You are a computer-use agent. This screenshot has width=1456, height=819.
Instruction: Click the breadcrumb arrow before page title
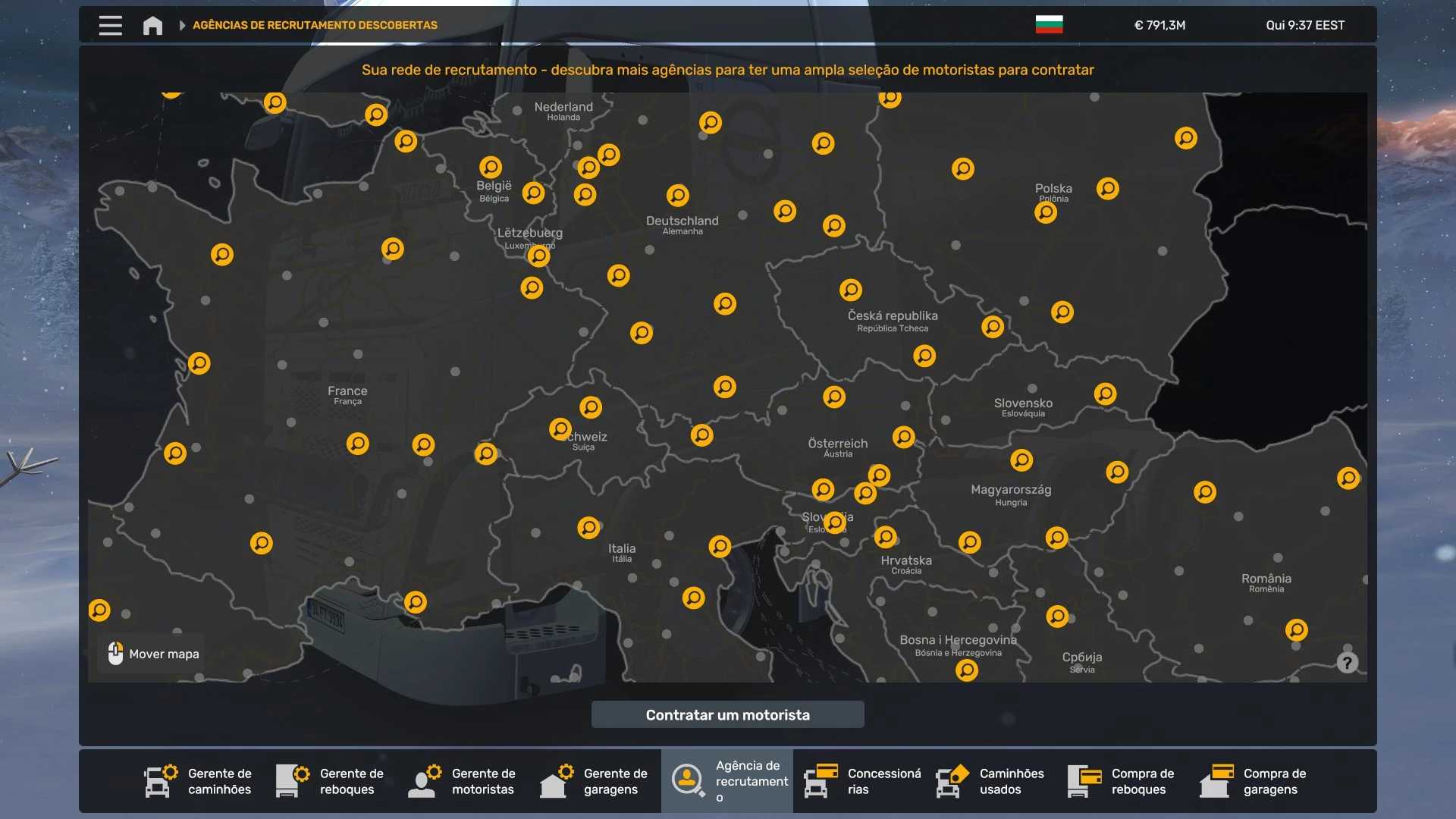pyautogui.click(x=182, y=25)
